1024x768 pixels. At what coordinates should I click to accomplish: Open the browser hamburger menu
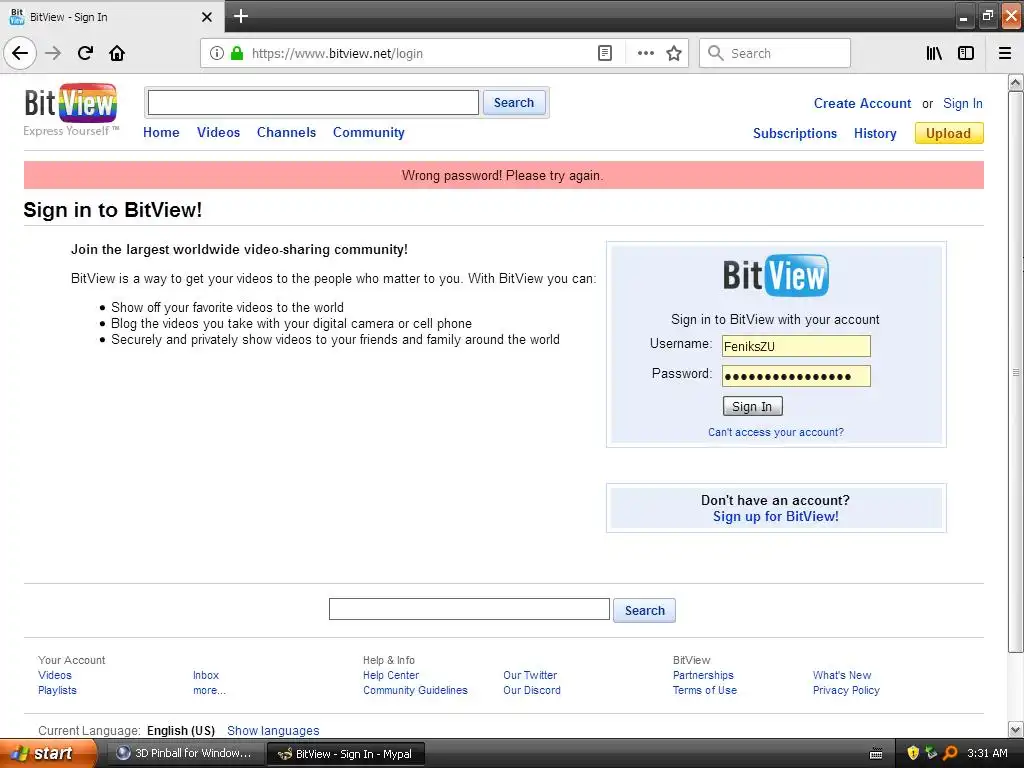[x=1005, y=53]
